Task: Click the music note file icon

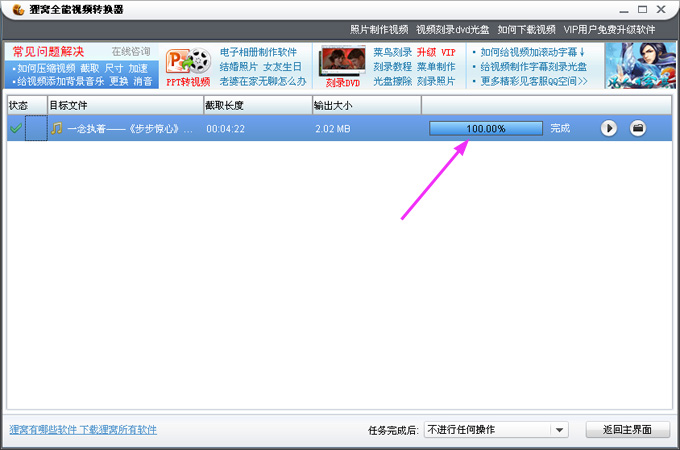Action: coord(56,128)
